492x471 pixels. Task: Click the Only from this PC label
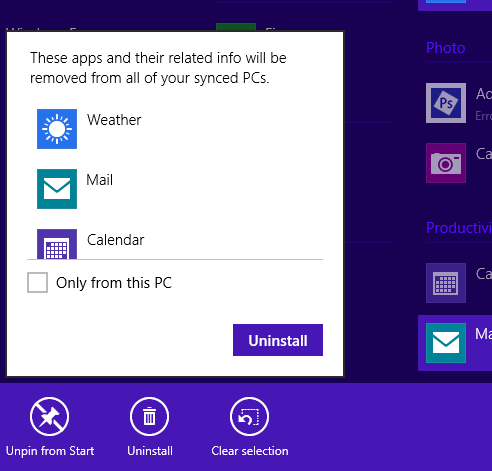(x=114, y=283)
